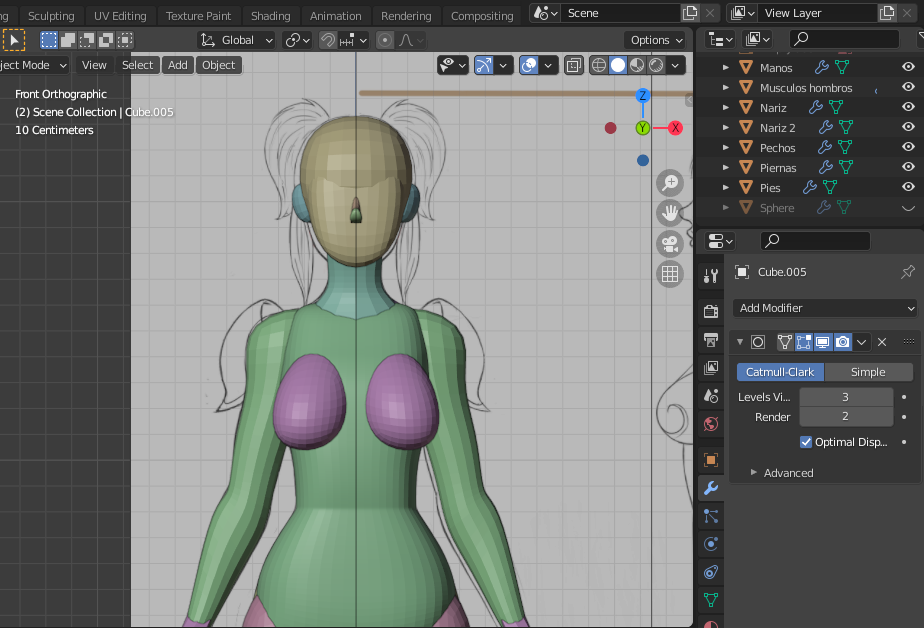Open the Options popover button
This screenshot has height=628, width=924.
[656, 40]
